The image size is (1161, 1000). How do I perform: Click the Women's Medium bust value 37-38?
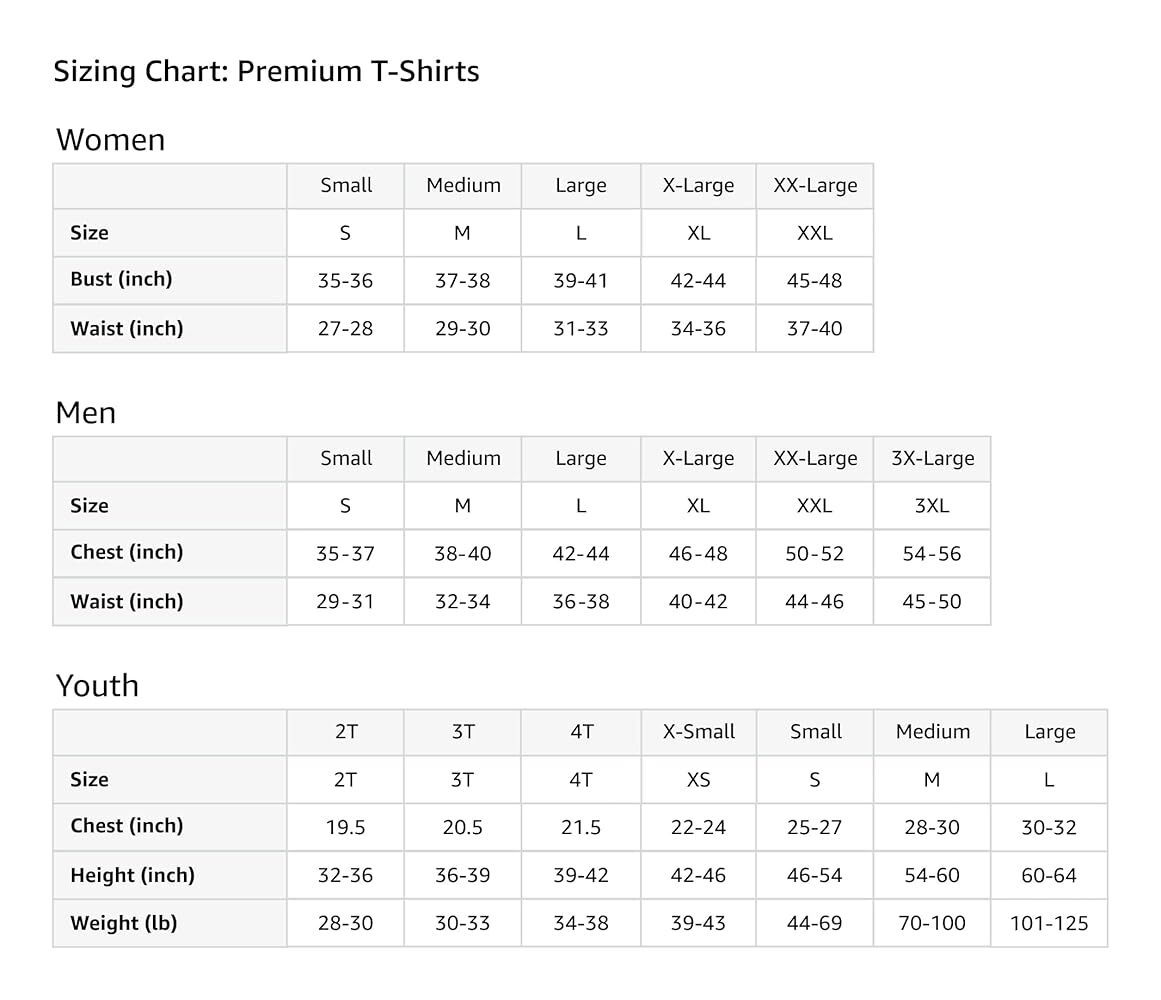[x=462, y=281]
